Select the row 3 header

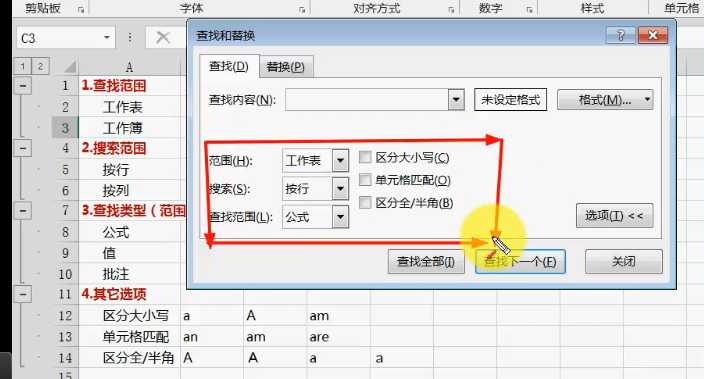pyautogui.click(x=66, y=128)
